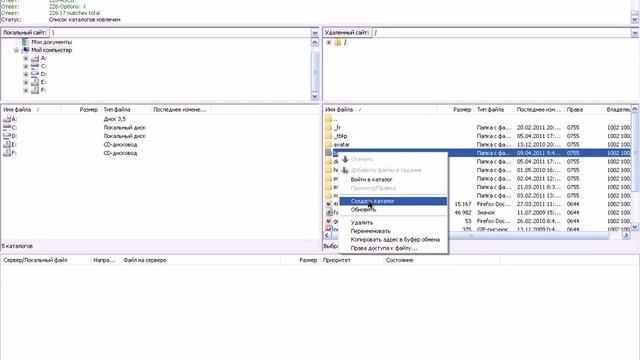Sort local list by 'Тип файла' column
The width and height of the screenshot is (640, 360).
pyautogui.click(x=126, y=110)
